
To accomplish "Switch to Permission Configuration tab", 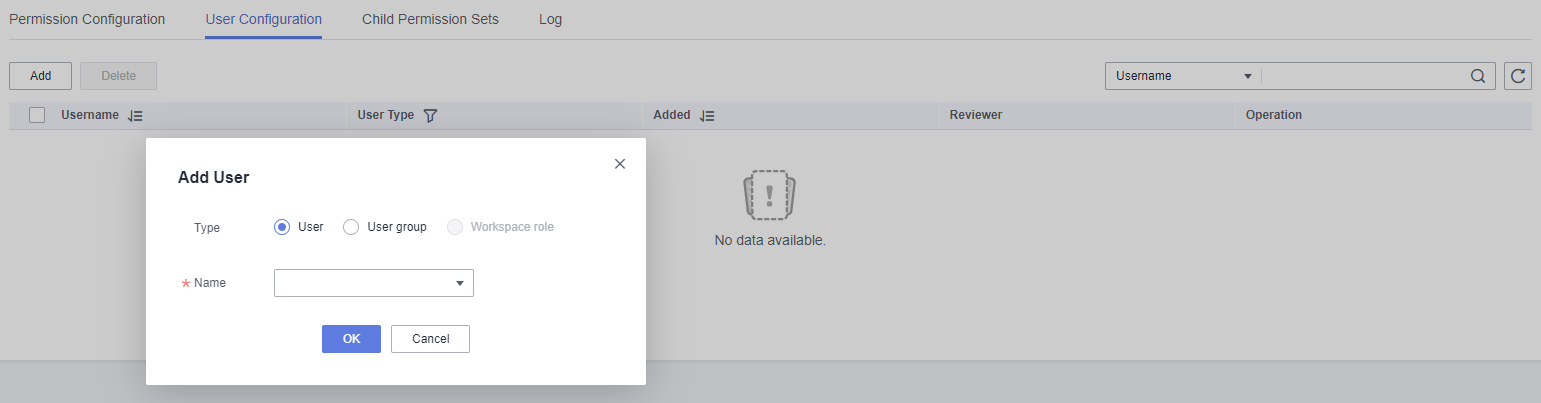I will 87,19.
